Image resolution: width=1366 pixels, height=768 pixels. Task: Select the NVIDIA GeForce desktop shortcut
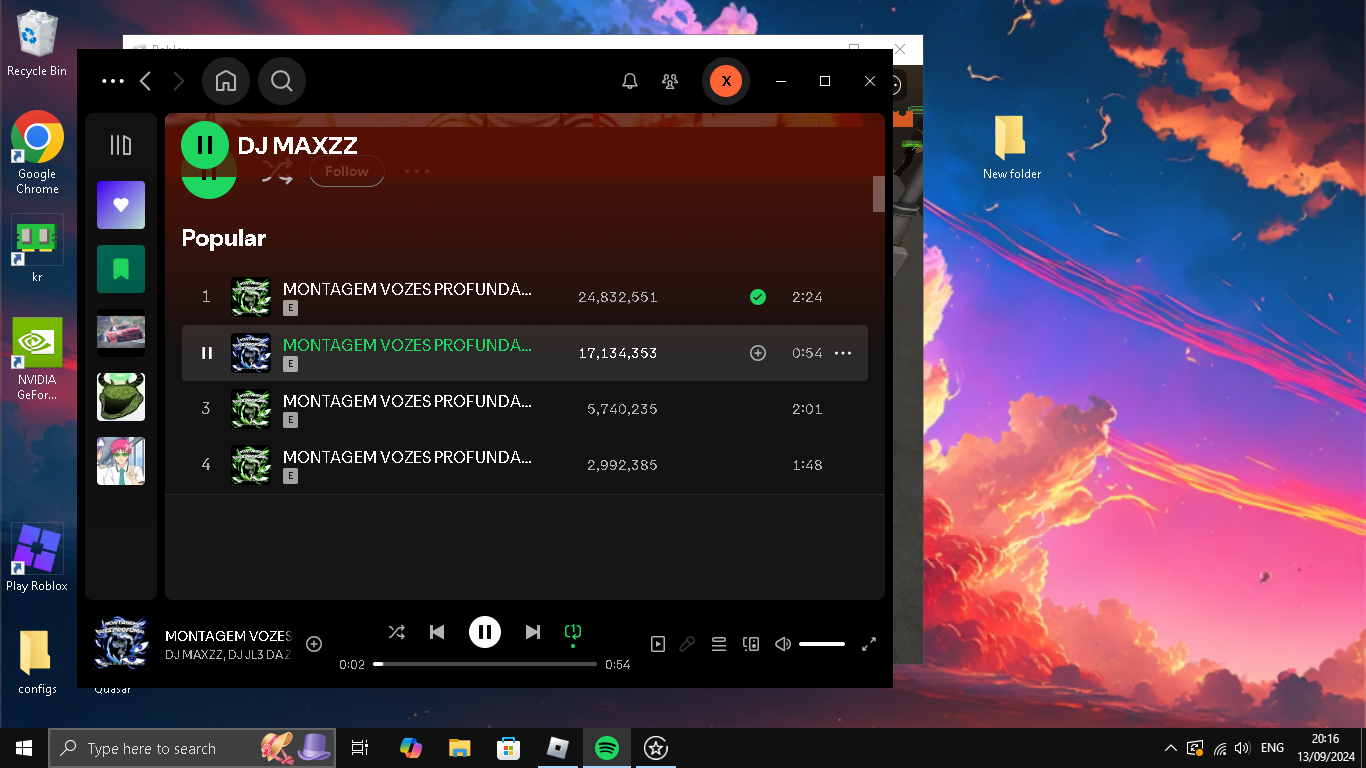coord(37,359)
